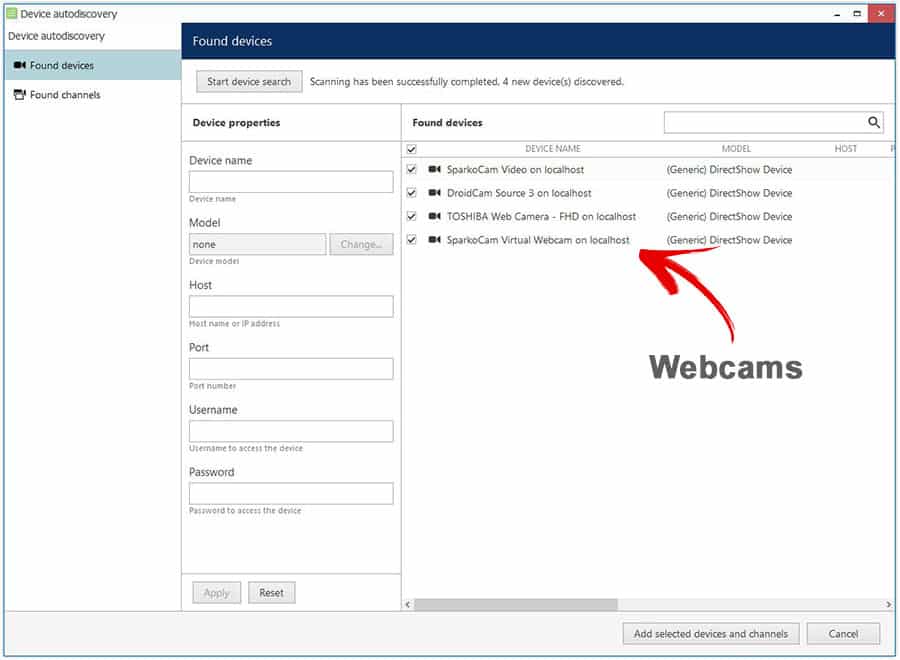Click the Reset button

click(271, 593)
